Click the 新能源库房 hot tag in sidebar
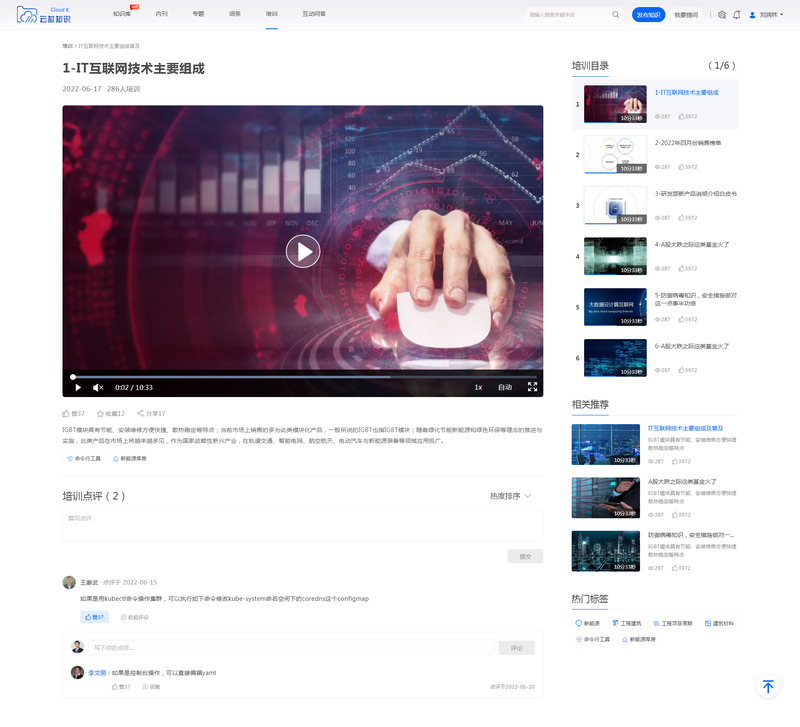Viewport: 800px width, 727px height. (x=639, y=639)
